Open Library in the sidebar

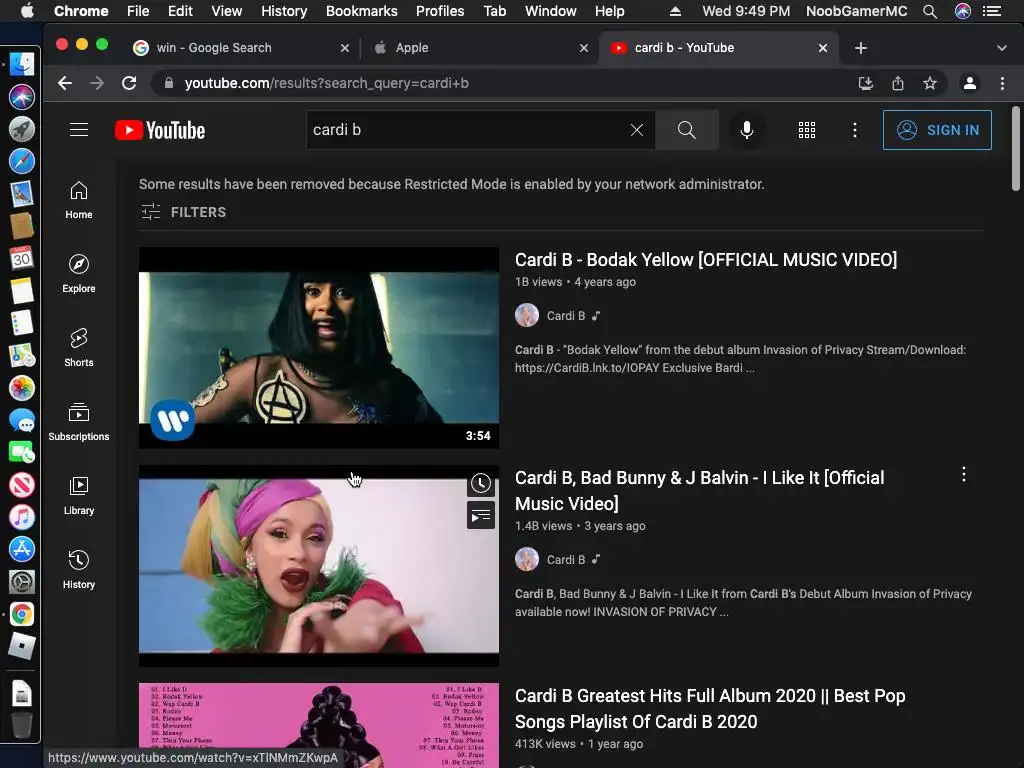tap(79, 496)
